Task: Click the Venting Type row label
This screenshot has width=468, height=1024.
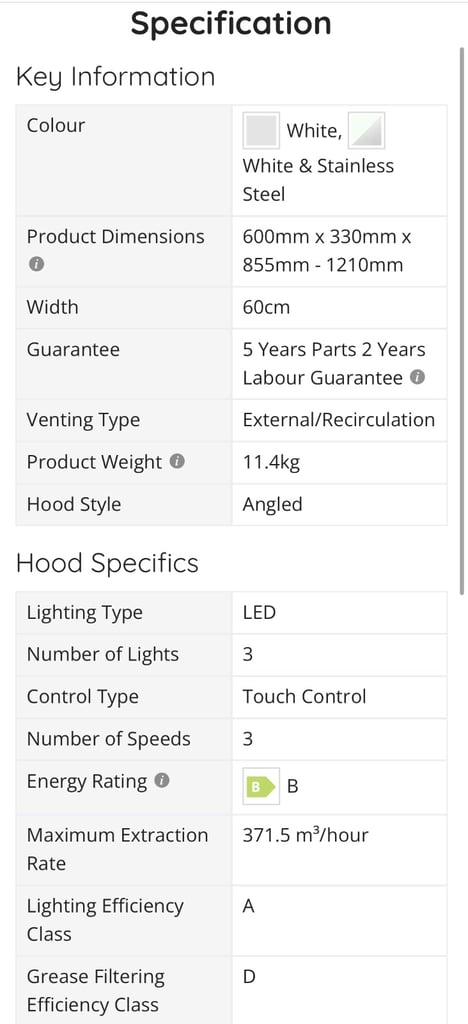Action: [x=83, y=420]
